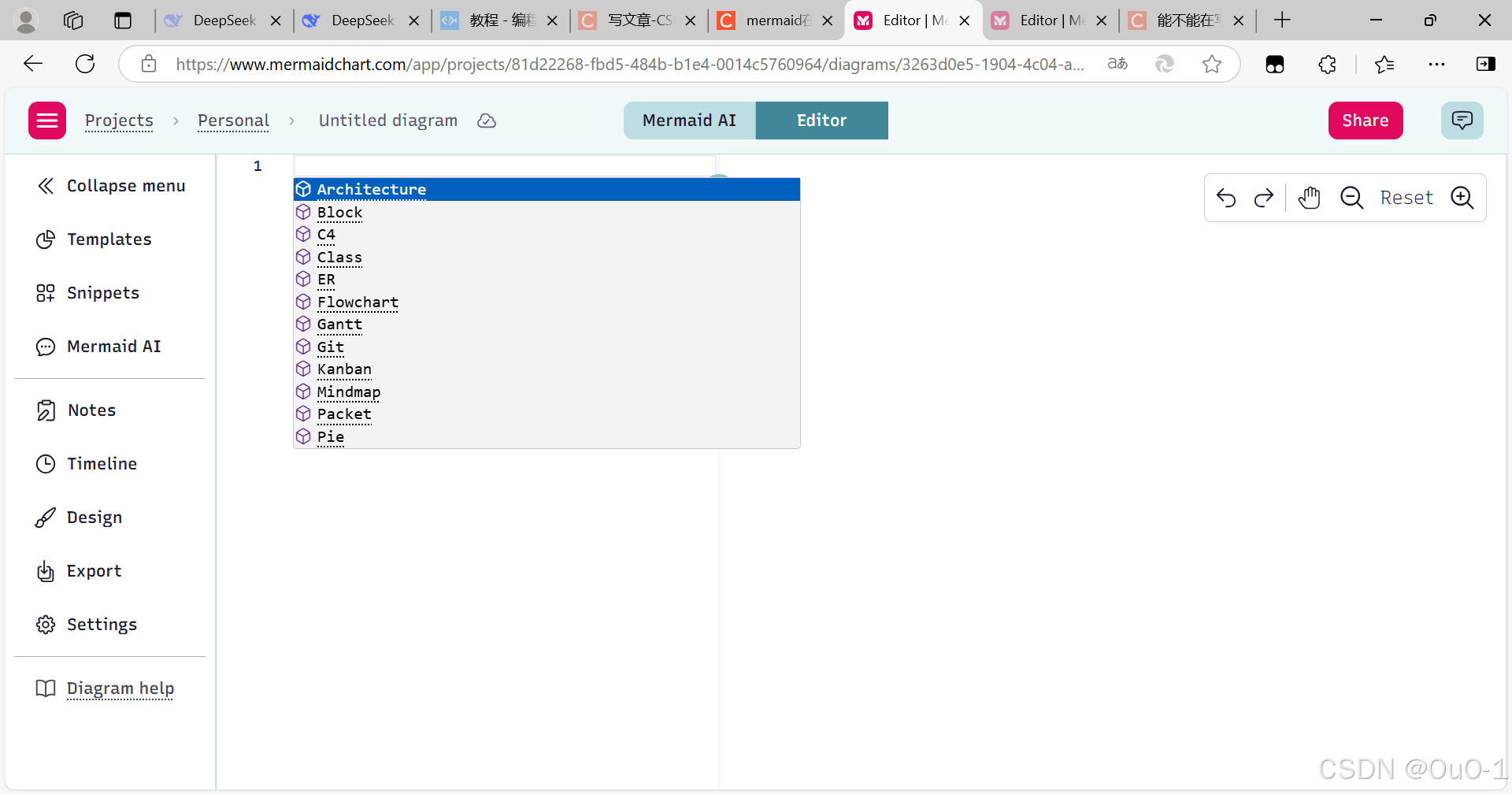This screenshot has width=1512, height=794.
Task: Select Git diagram suggestion
Action: (x=547, y=347)
